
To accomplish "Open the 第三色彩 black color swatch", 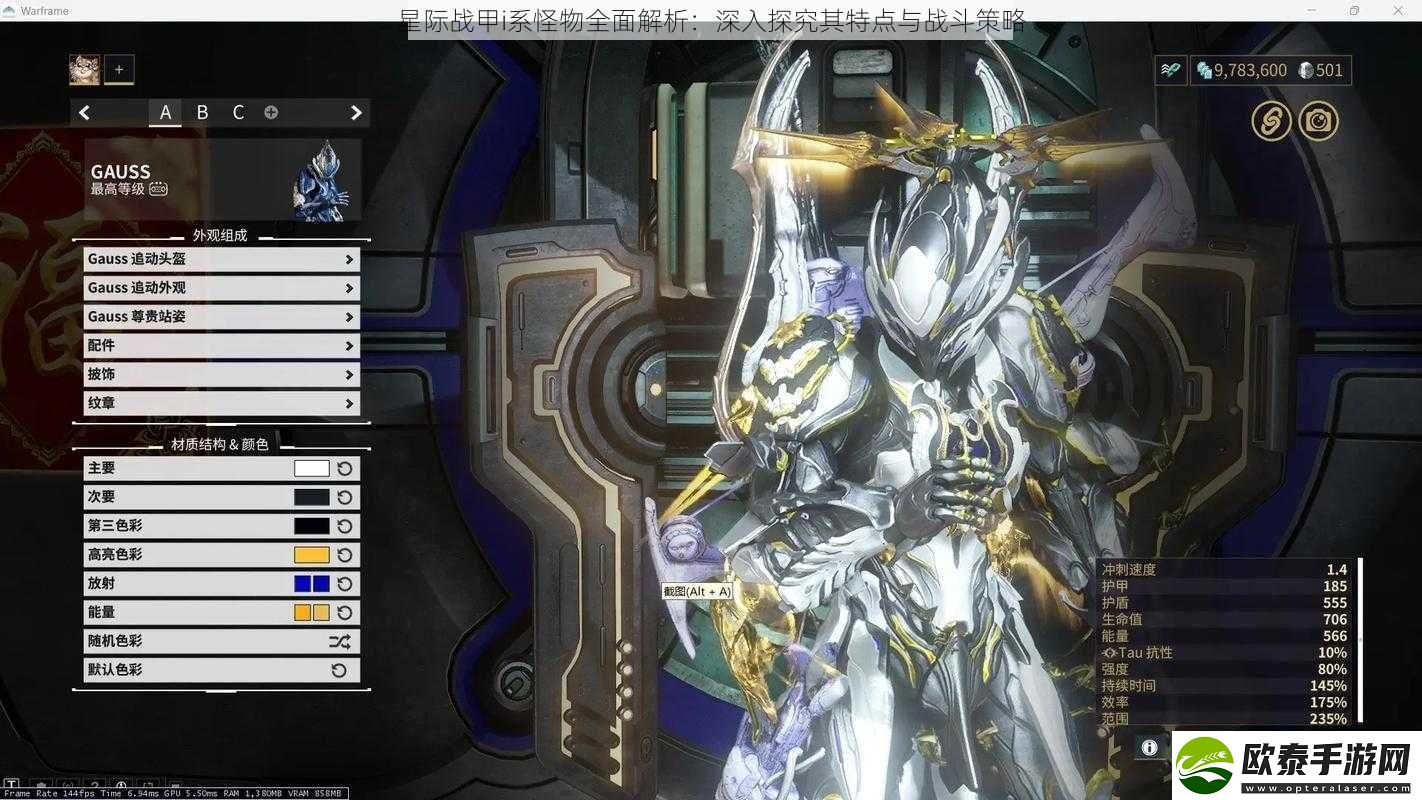I will click(312, 526).
